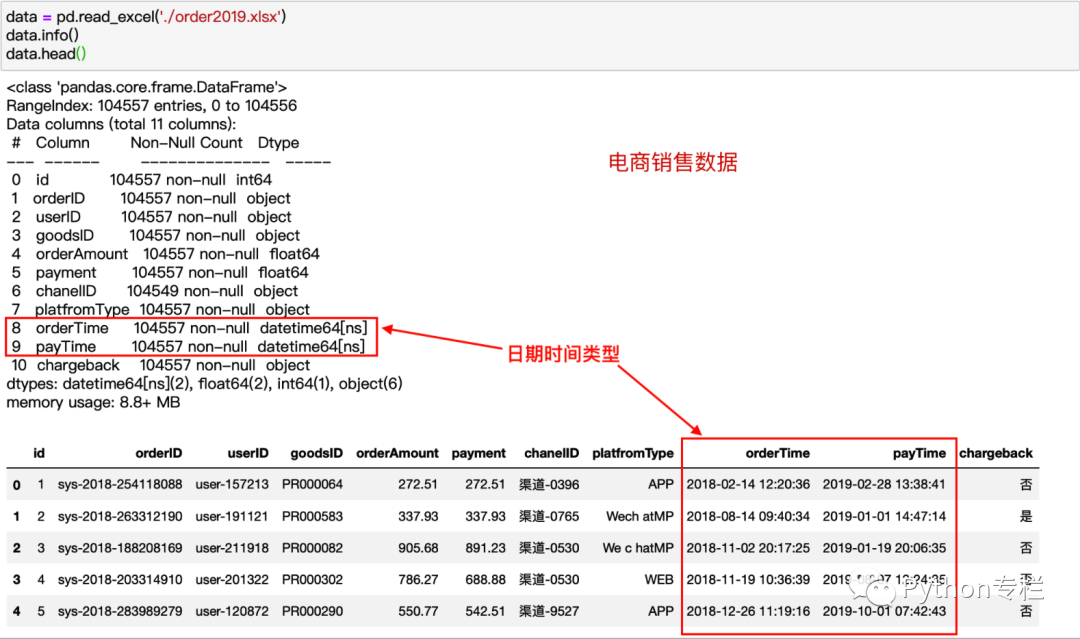Click cell sys-2018-283989279
Image resolution: width=1080 pixels, height=639 pixels.
[x=120, y=611]
